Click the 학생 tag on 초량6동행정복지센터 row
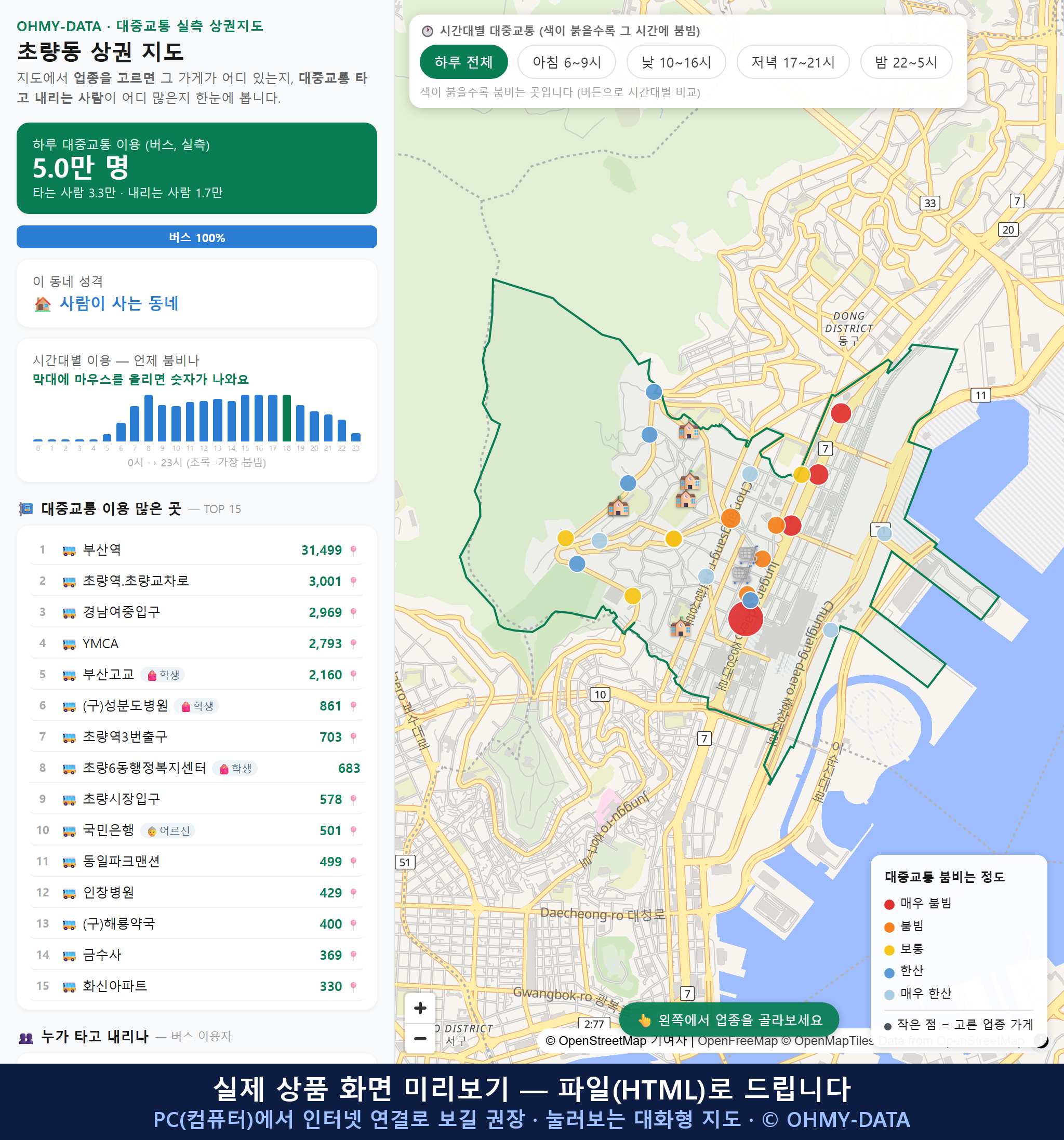The image size is (1064, 1140). click(235, 769)
